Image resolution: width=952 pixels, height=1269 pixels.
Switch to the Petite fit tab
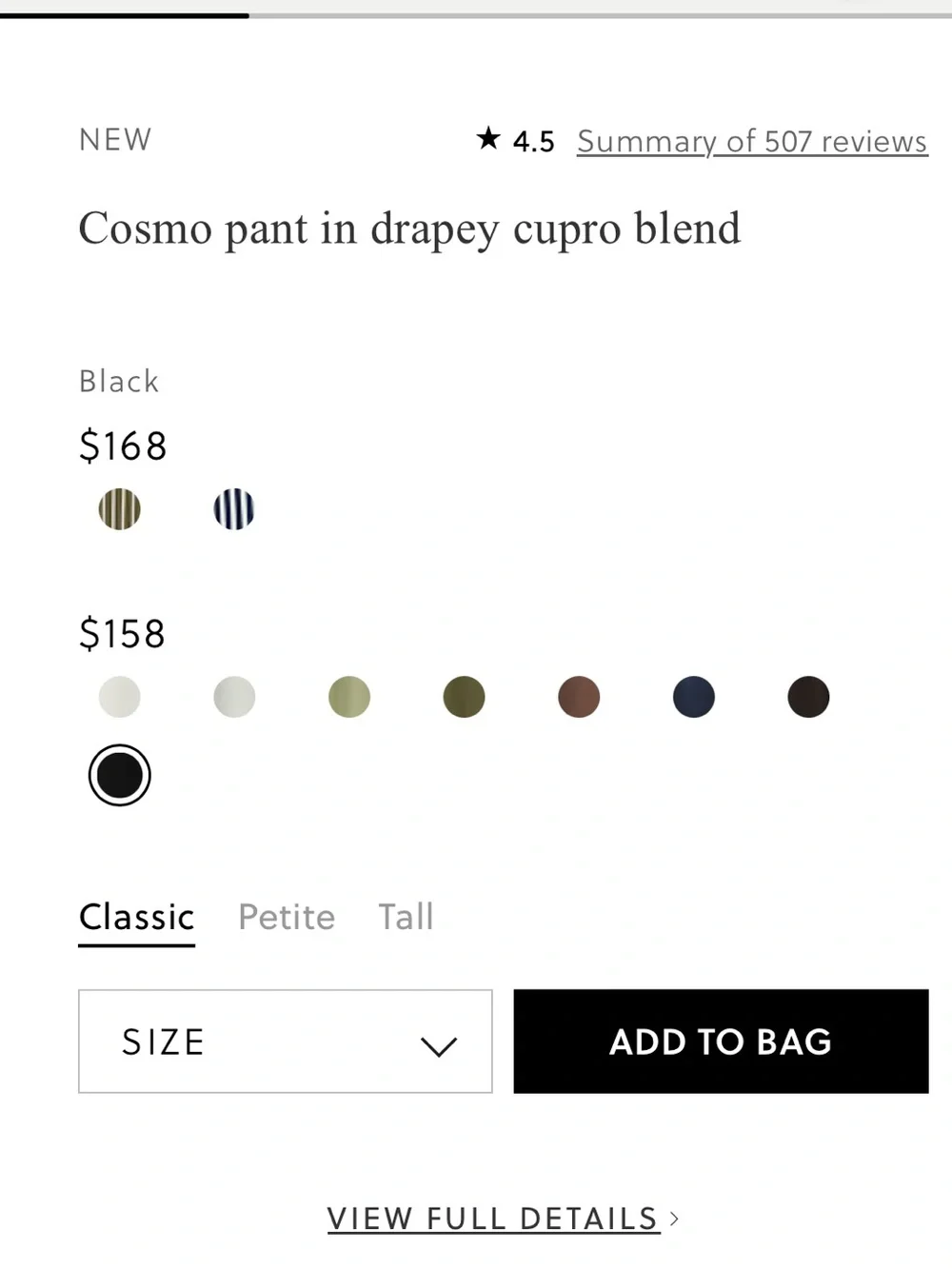(287, 917)
